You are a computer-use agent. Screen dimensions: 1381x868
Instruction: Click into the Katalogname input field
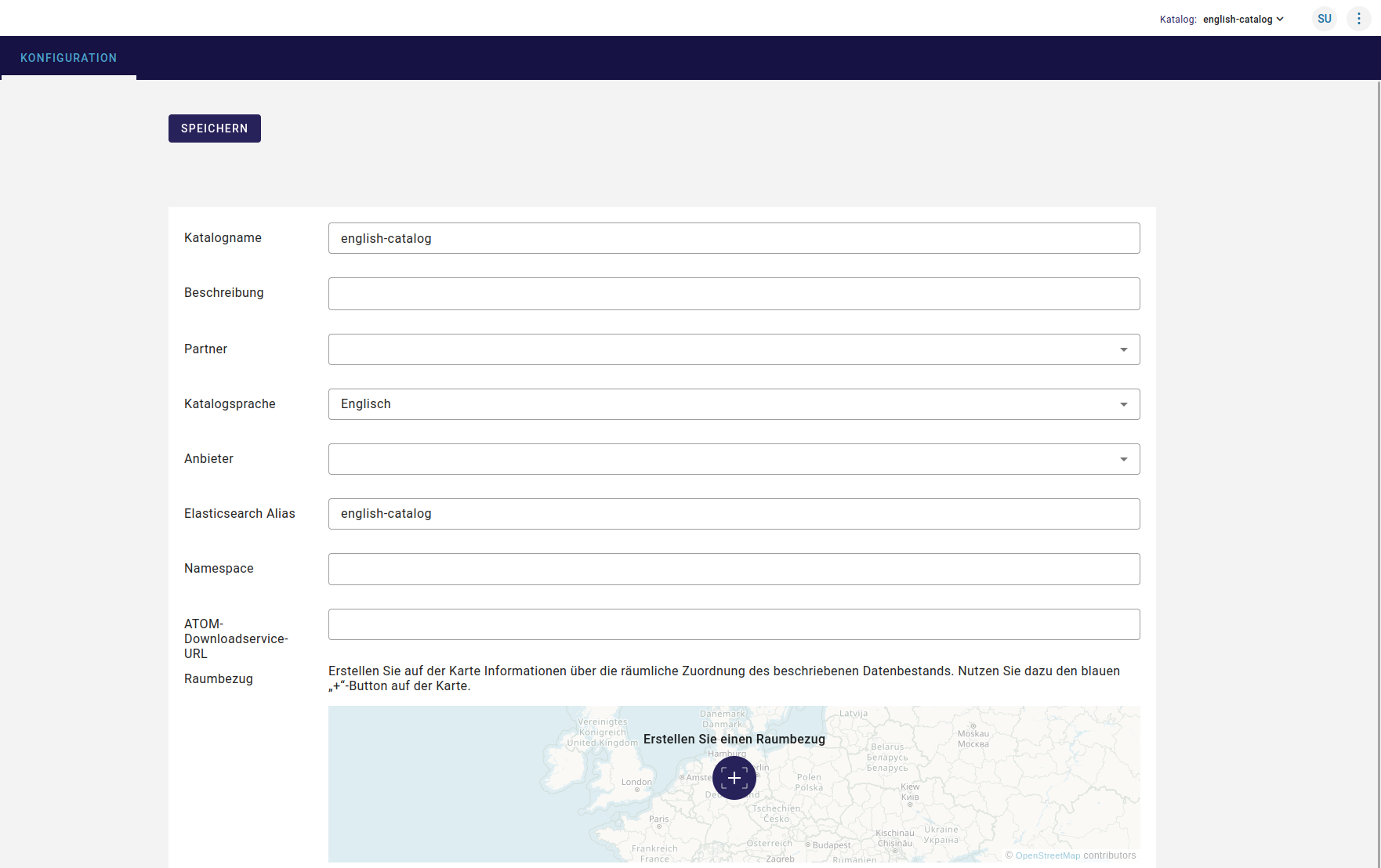(x=733, y=238)
